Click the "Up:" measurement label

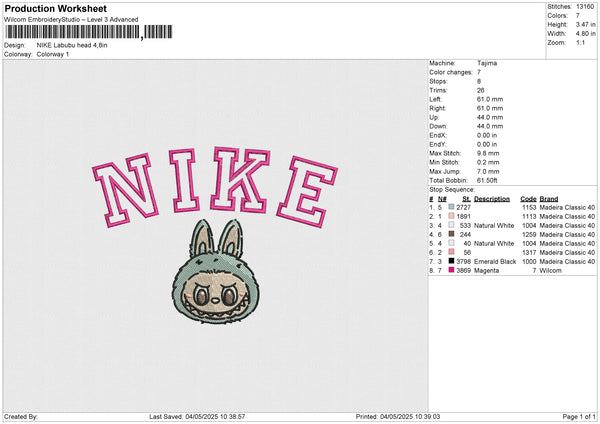tap(434, 117)
